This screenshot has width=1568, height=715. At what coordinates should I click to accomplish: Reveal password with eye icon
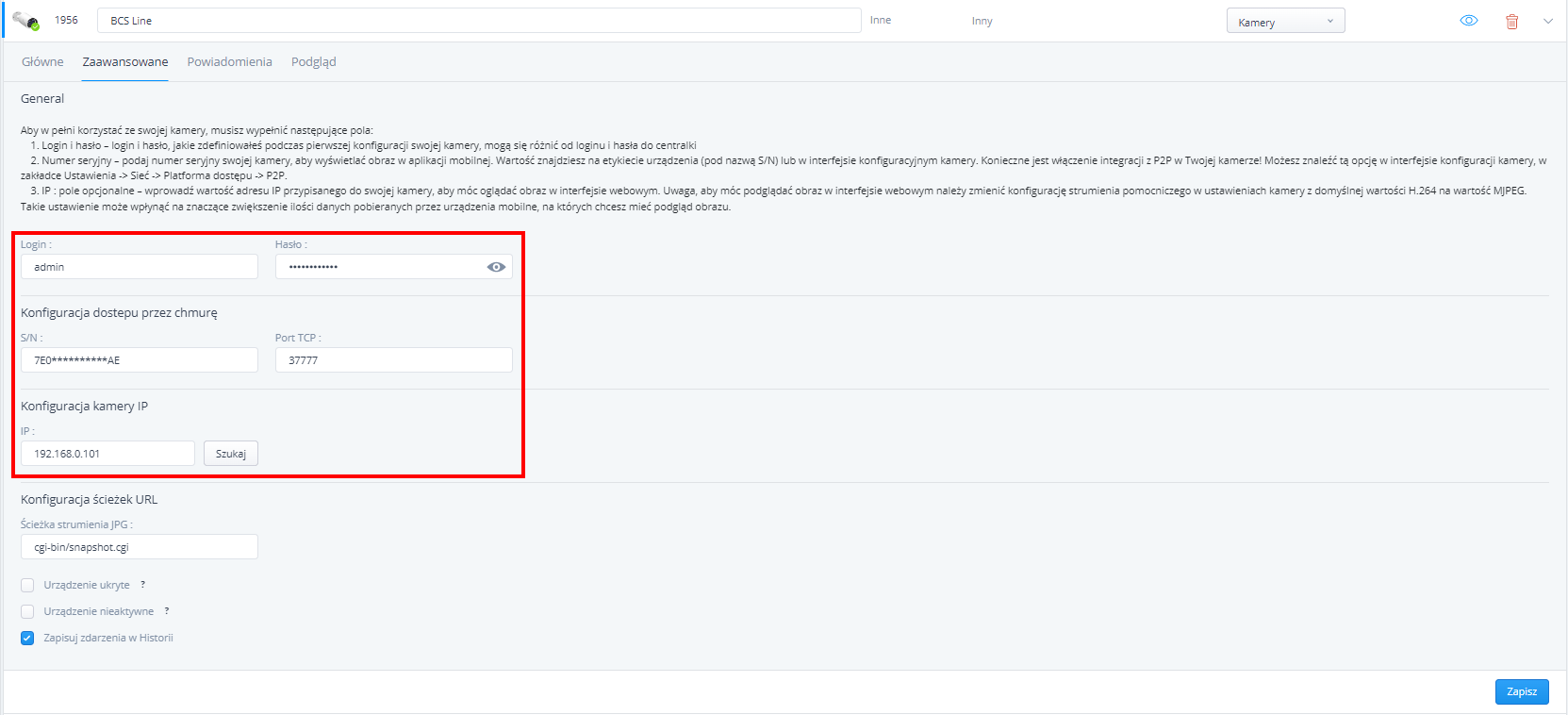pos(496,267)
